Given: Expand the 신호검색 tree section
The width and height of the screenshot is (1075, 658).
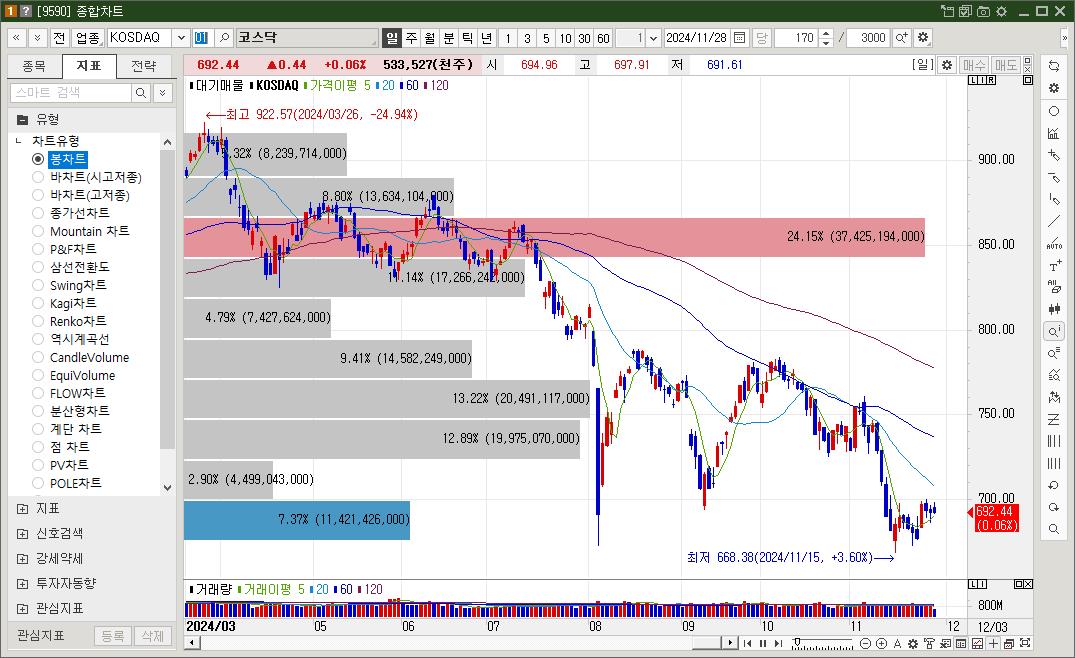Looking at the screenshot, I should [23, 533].
